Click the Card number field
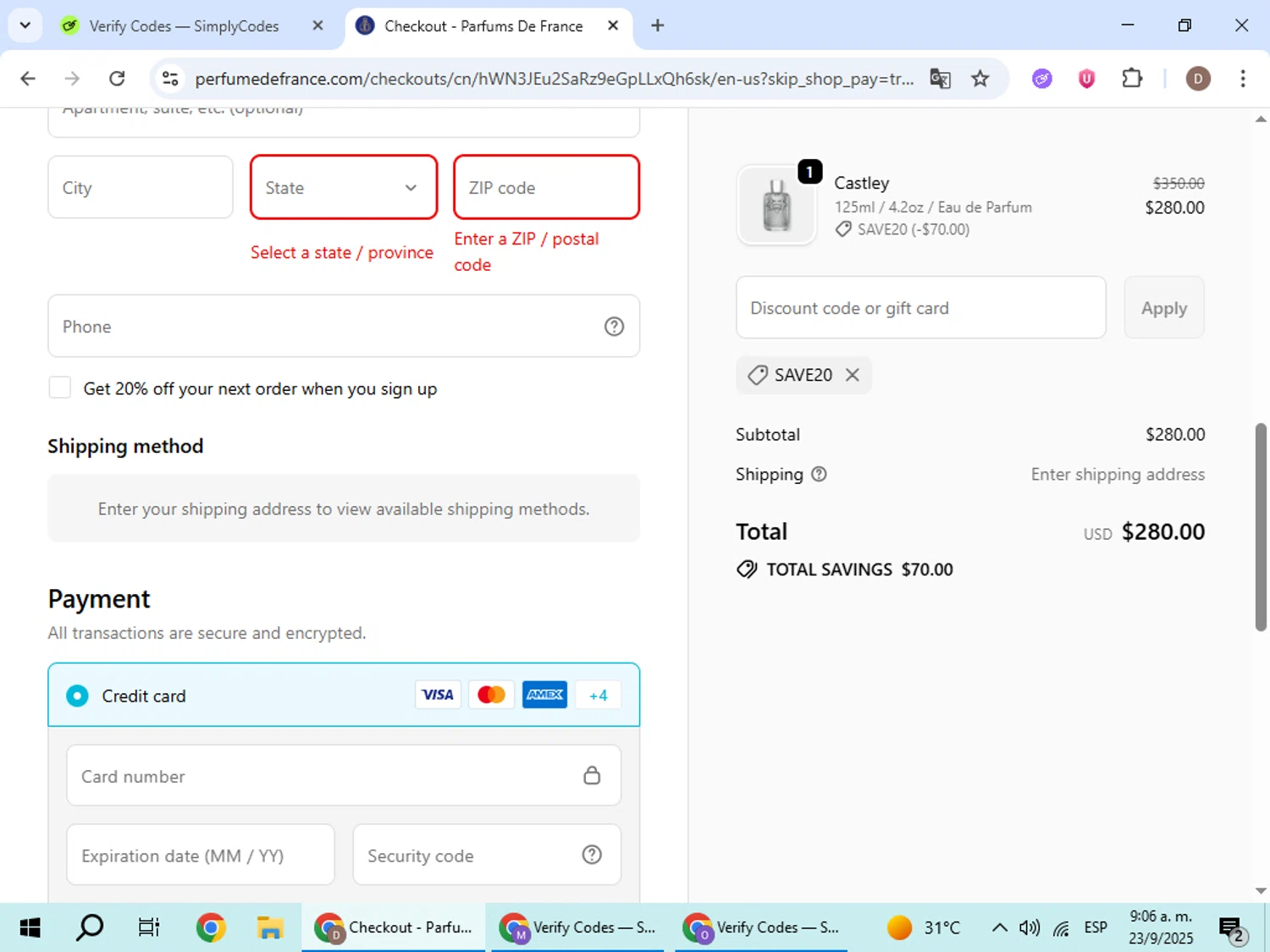 point(344,775)
